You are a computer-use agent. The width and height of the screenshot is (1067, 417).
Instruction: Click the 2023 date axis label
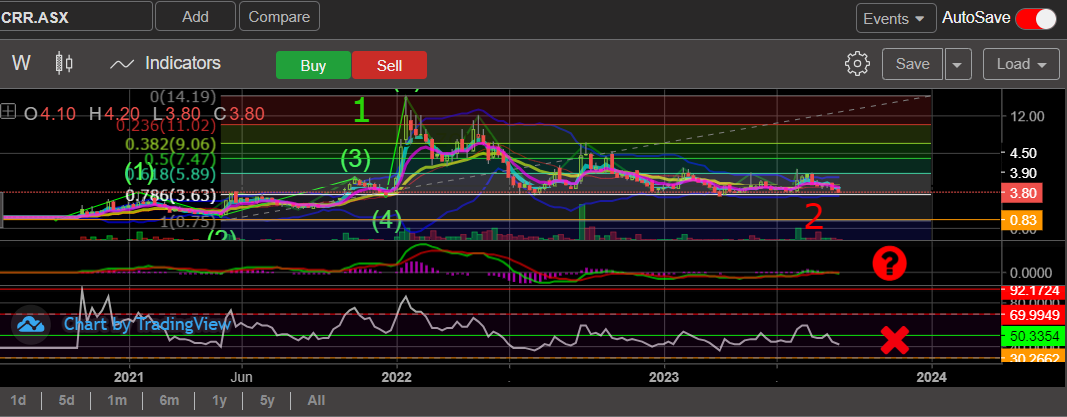tap(664, 377)
